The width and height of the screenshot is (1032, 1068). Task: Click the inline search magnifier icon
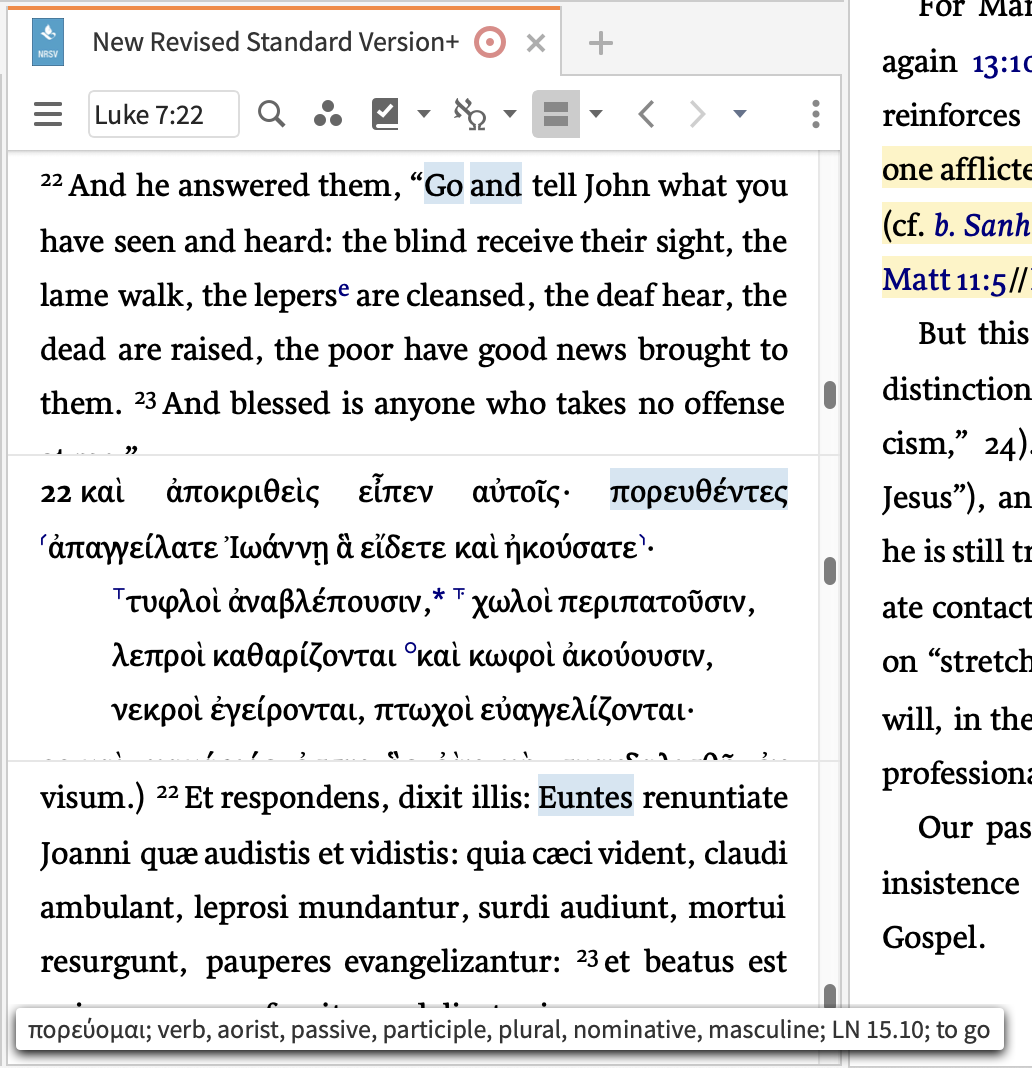270,114
